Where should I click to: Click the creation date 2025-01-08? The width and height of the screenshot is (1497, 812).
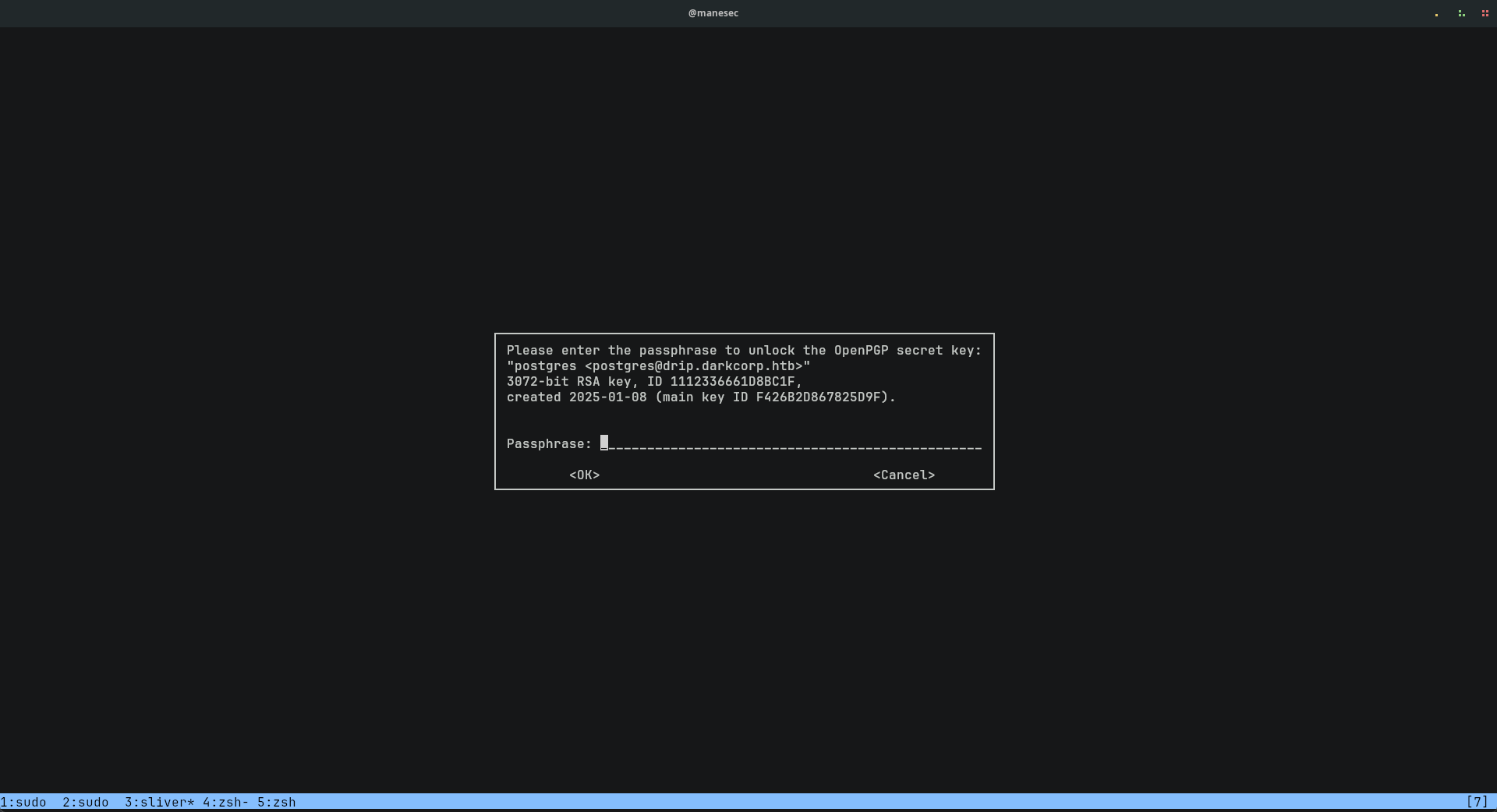(x=607, y=397)
